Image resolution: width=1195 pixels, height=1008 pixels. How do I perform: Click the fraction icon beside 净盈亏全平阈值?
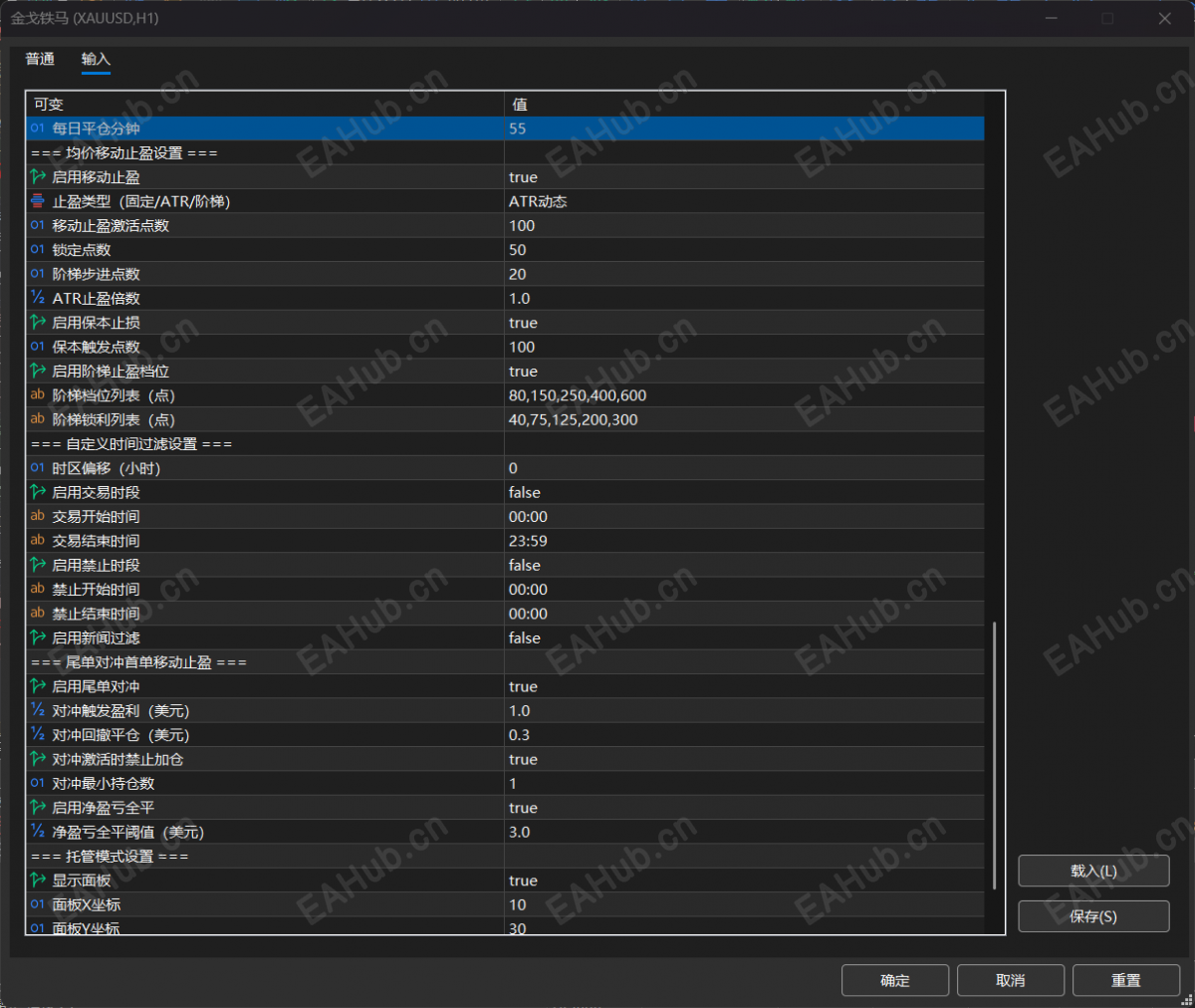(x=38, y=832)
